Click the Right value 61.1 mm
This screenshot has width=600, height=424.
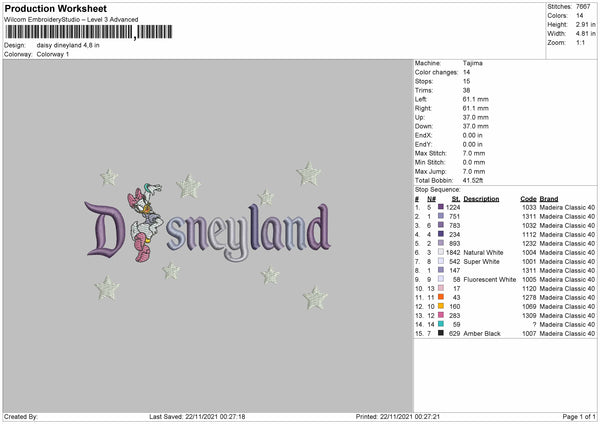tap(476, 108)
